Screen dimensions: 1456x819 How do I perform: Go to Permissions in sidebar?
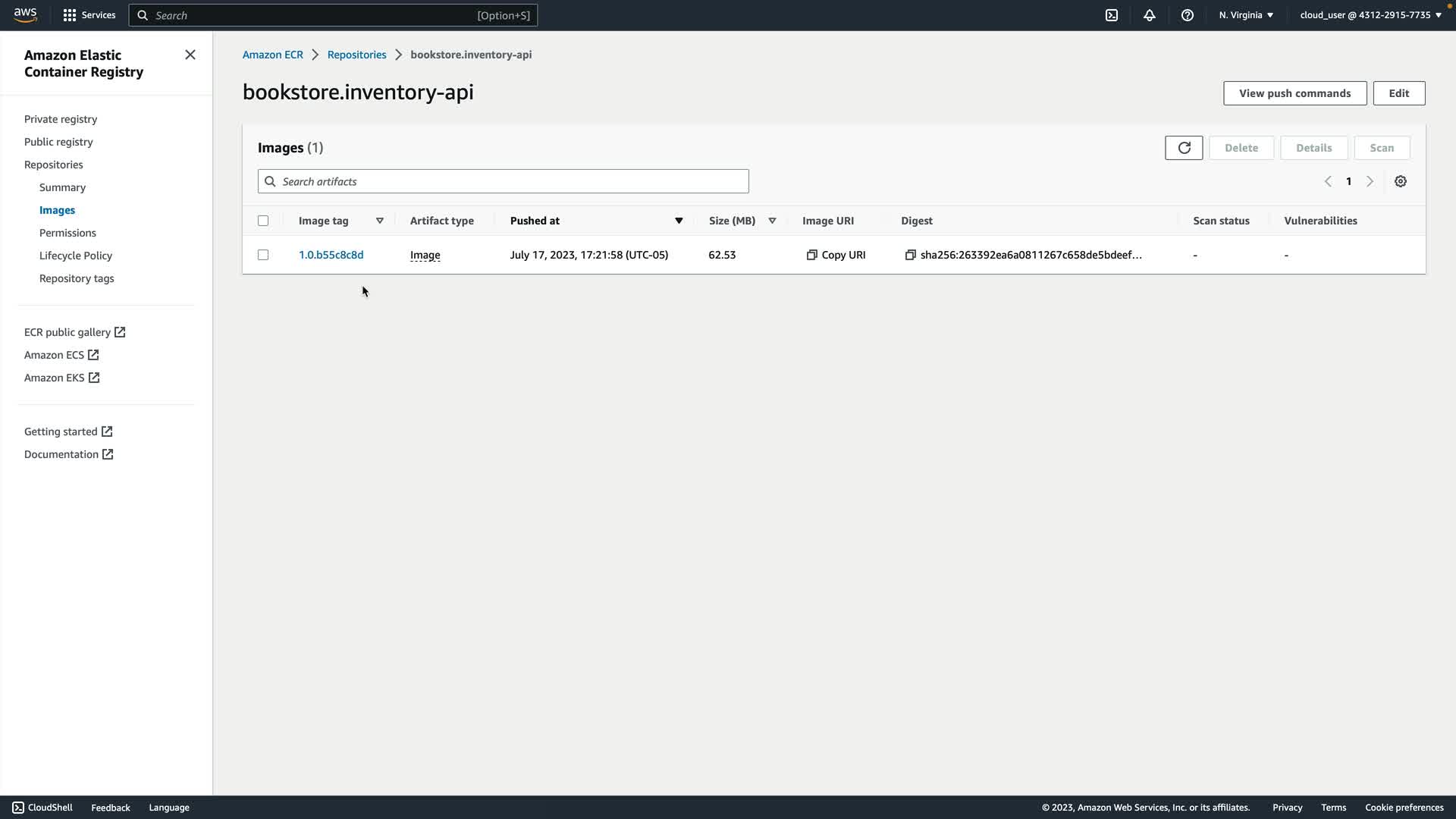[x=67, y=233]
